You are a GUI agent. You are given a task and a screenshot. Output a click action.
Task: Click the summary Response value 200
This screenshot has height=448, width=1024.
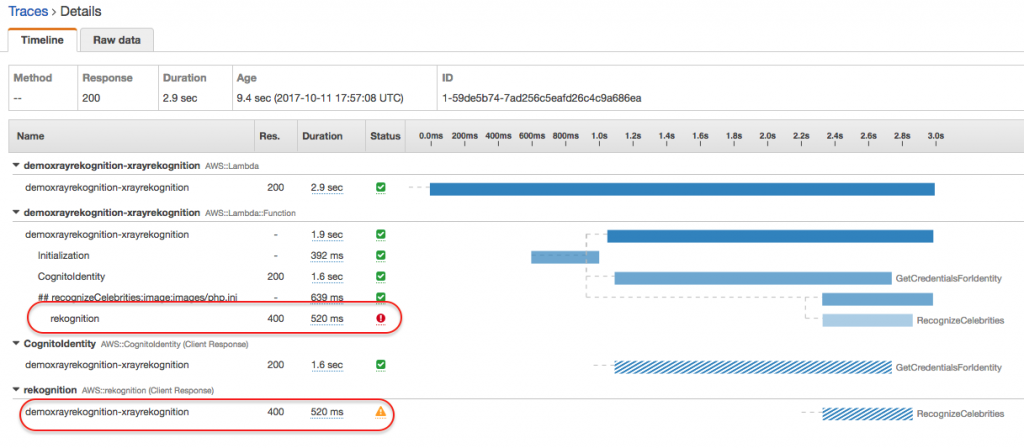[x=91, y=98]
